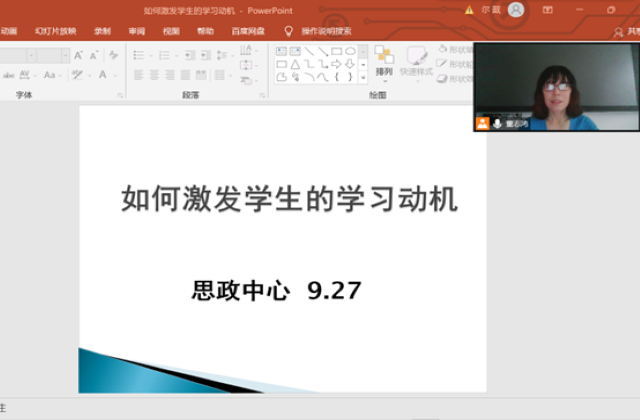Open the paragraph group dialog launcher

point(262,96)
